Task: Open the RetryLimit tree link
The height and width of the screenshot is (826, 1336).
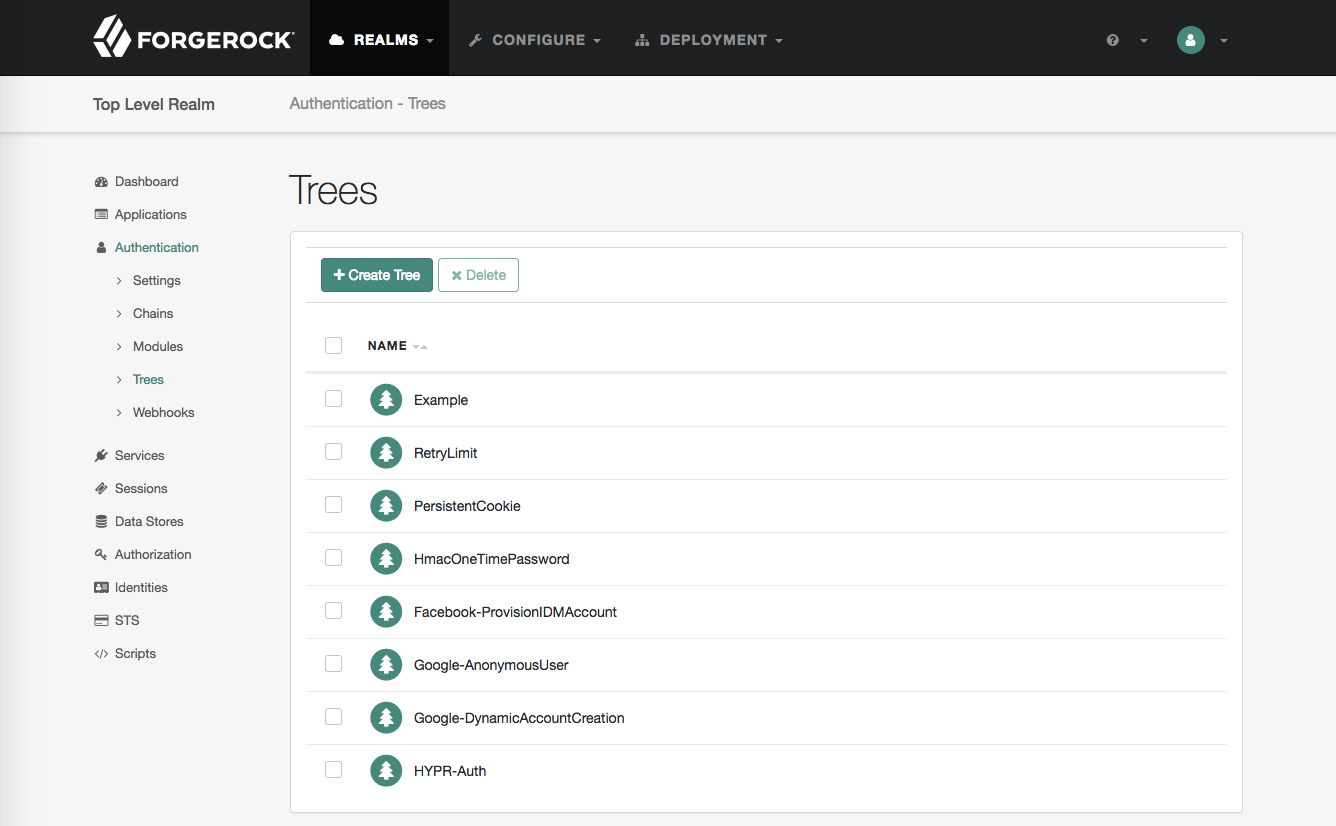Action: 446,453
